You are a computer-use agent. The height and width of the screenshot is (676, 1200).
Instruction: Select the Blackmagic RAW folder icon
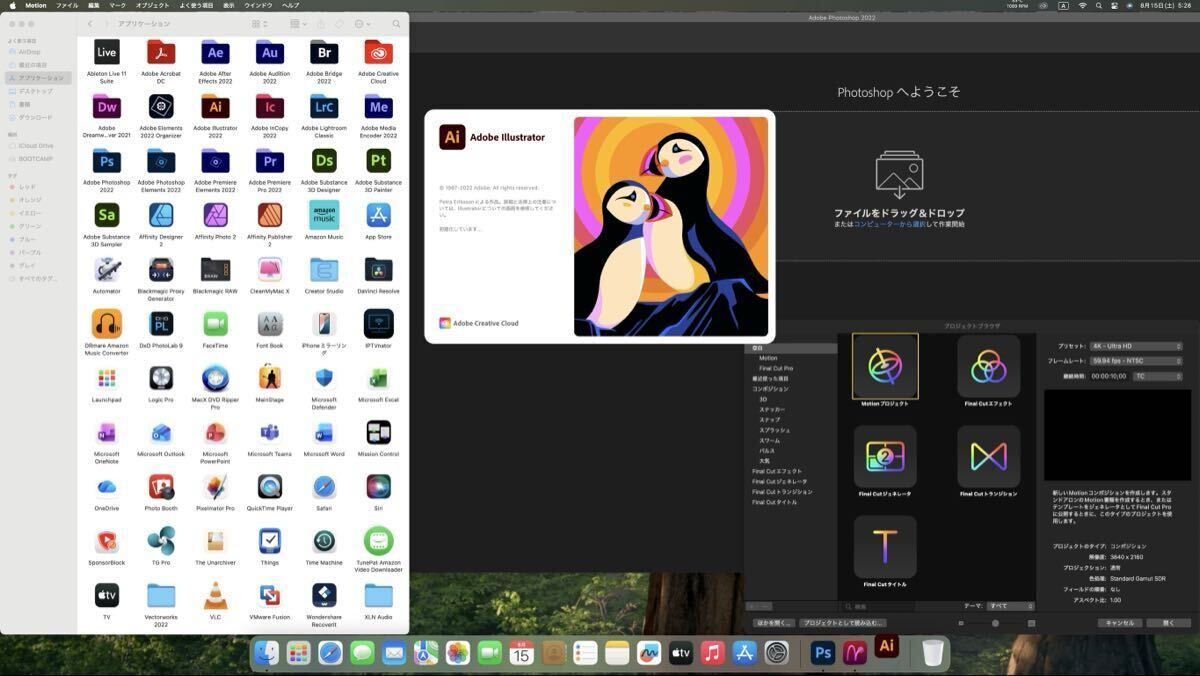point(215,269)
